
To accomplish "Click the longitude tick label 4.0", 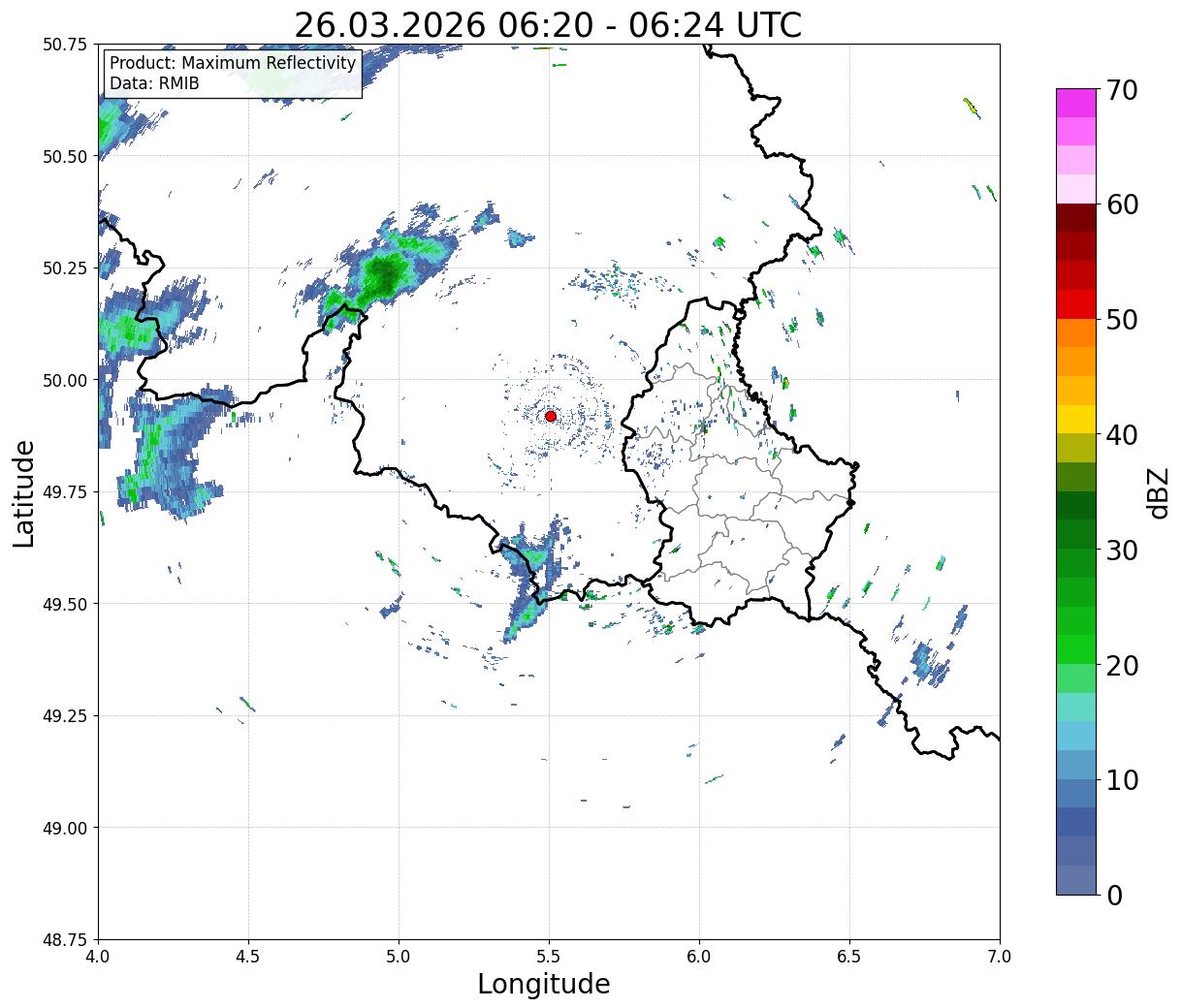I will 98,957.
